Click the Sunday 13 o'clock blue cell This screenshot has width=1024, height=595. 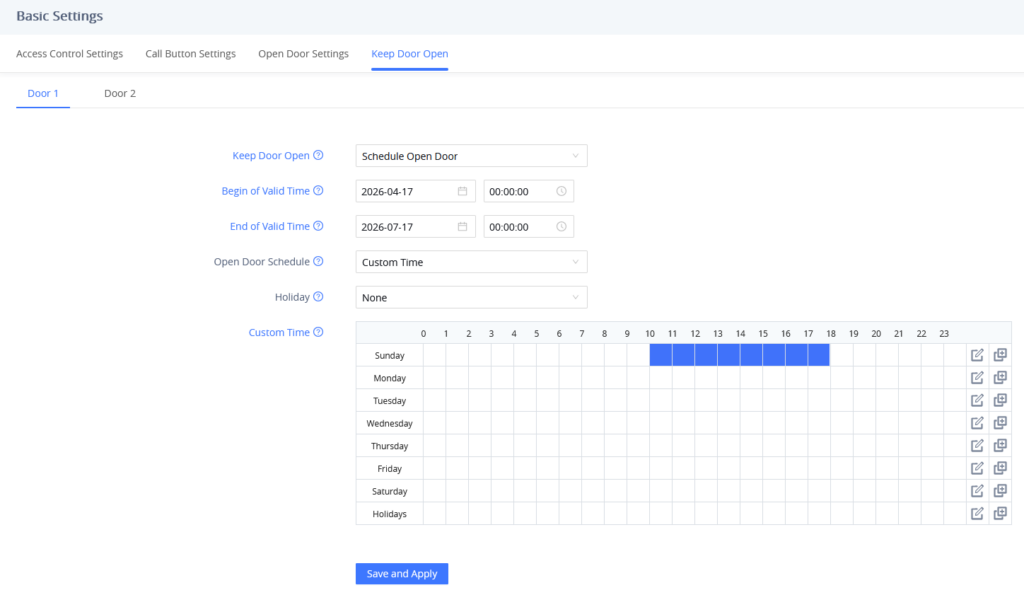point(729,355)
